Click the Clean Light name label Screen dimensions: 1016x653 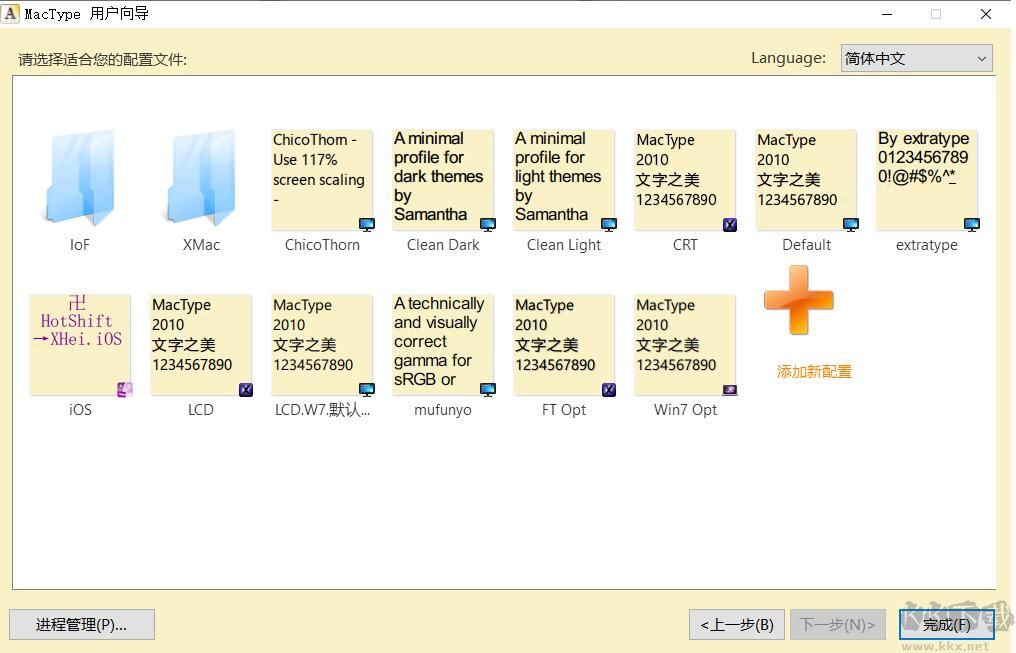pos(564,245)
